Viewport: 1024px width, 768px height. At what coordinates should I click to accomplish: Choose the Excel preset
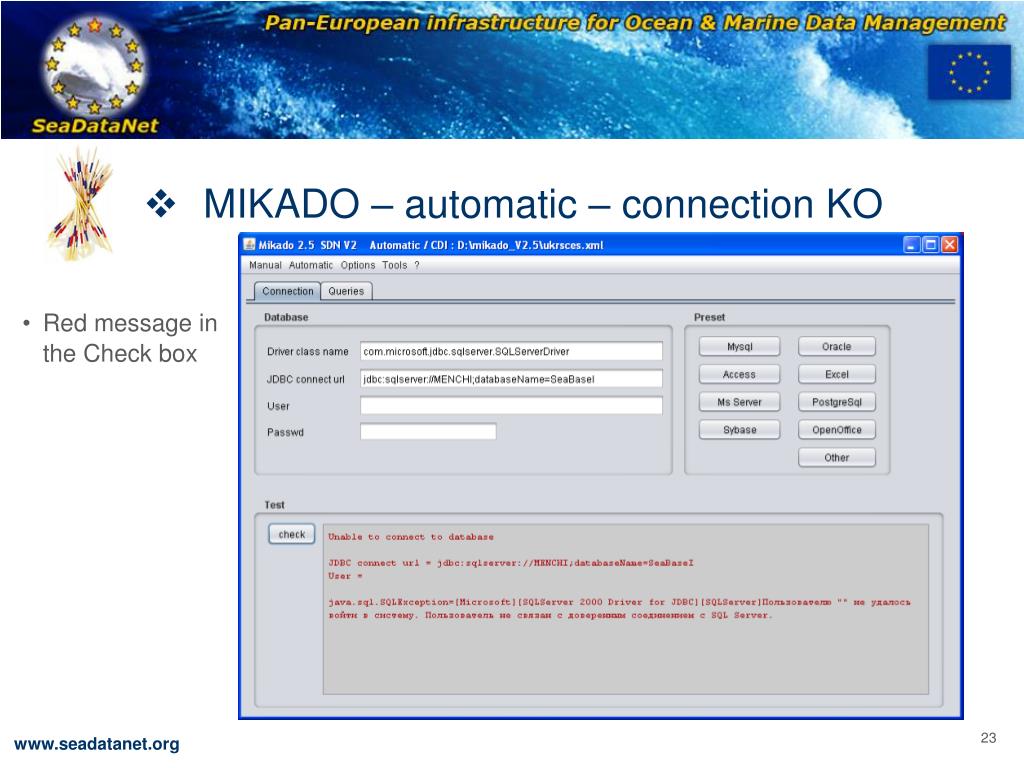pyautogui.click(x=837, y=375)
